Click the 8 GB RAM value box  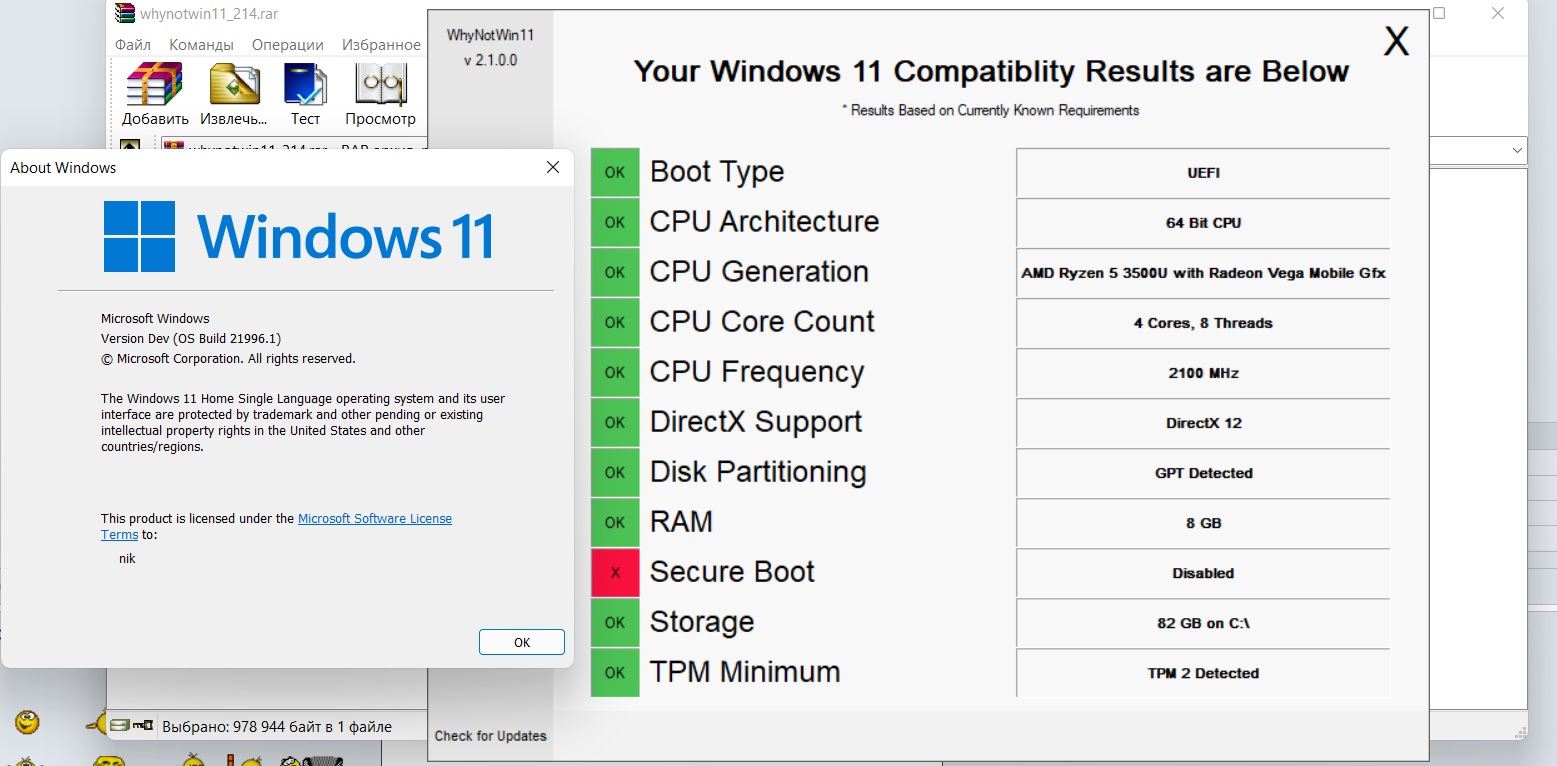[1203, 523]
